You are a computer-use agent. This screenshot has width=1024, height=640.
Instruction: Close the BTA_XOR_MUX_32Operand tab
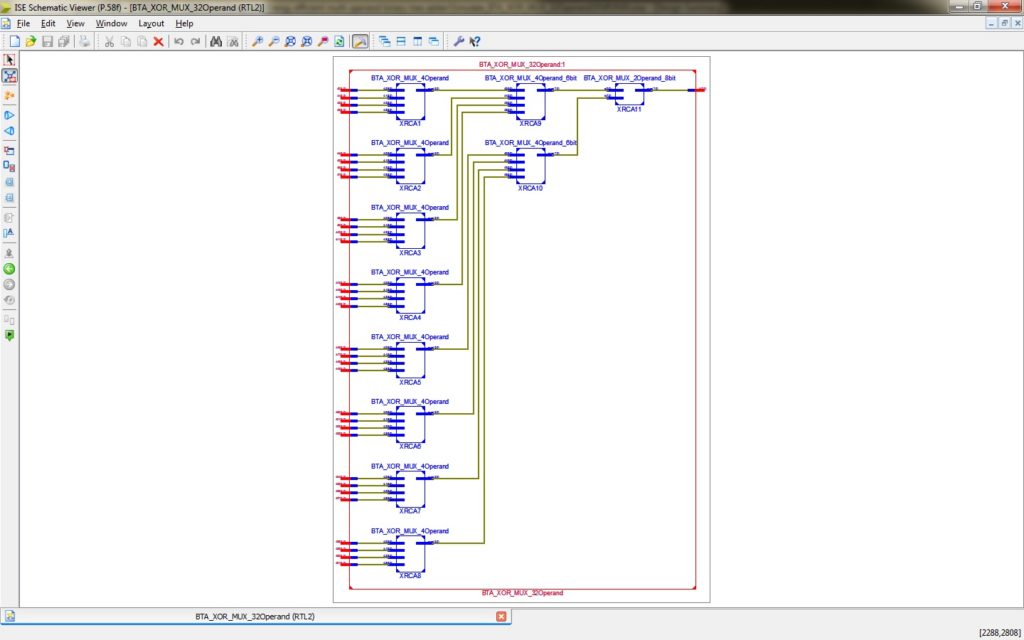[502, 616]
